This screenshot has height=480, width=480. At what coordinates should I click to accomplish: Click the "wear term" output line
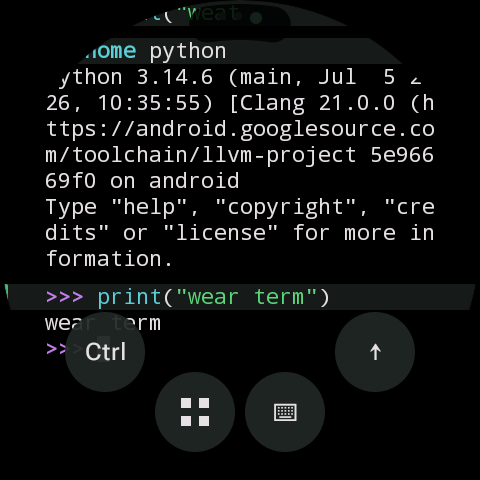pos(103,323)
